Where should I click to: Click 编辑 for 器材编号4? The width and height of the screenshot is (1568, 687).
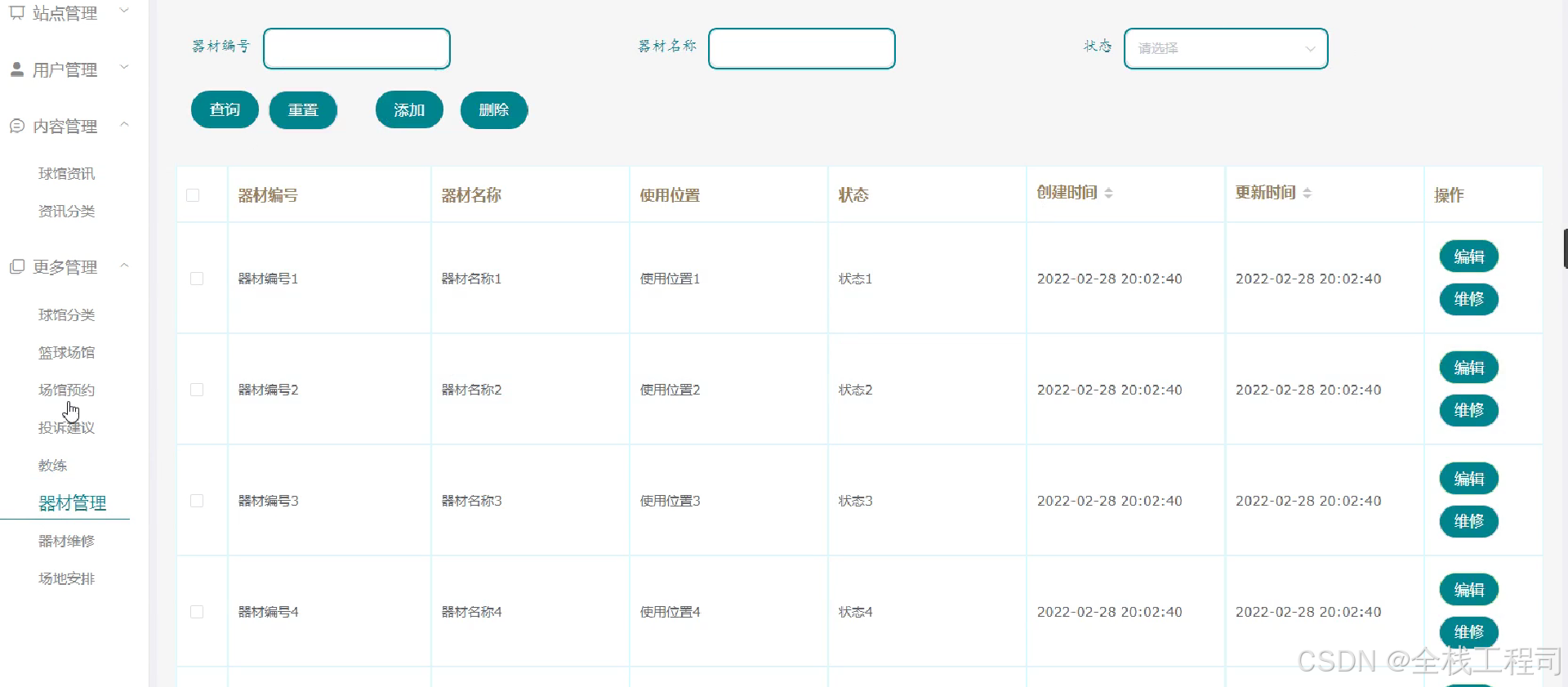tap(1469, 590)
